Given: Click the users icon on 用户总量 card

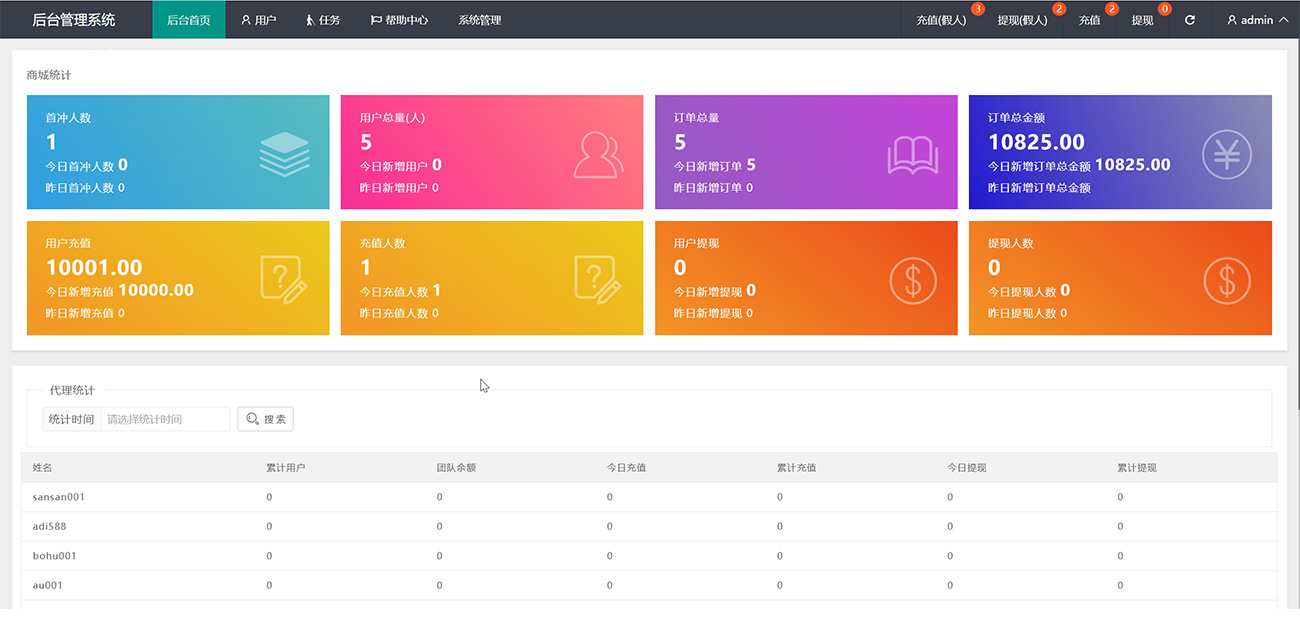Looking at the screenshot, I should pos(598,154).
